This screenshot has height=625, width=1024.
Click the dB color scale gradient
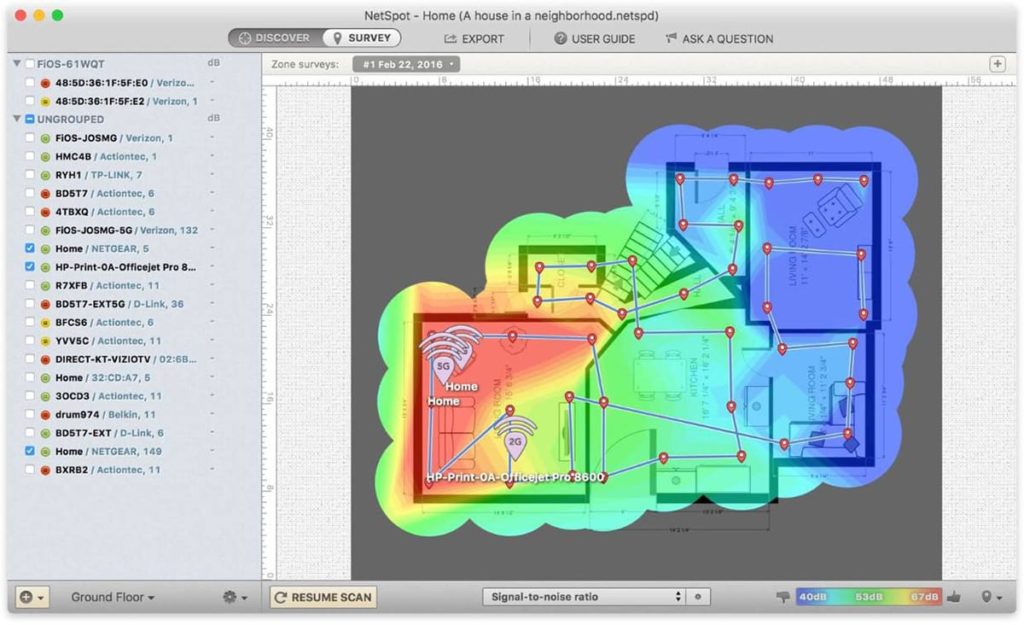coord(868,596)
